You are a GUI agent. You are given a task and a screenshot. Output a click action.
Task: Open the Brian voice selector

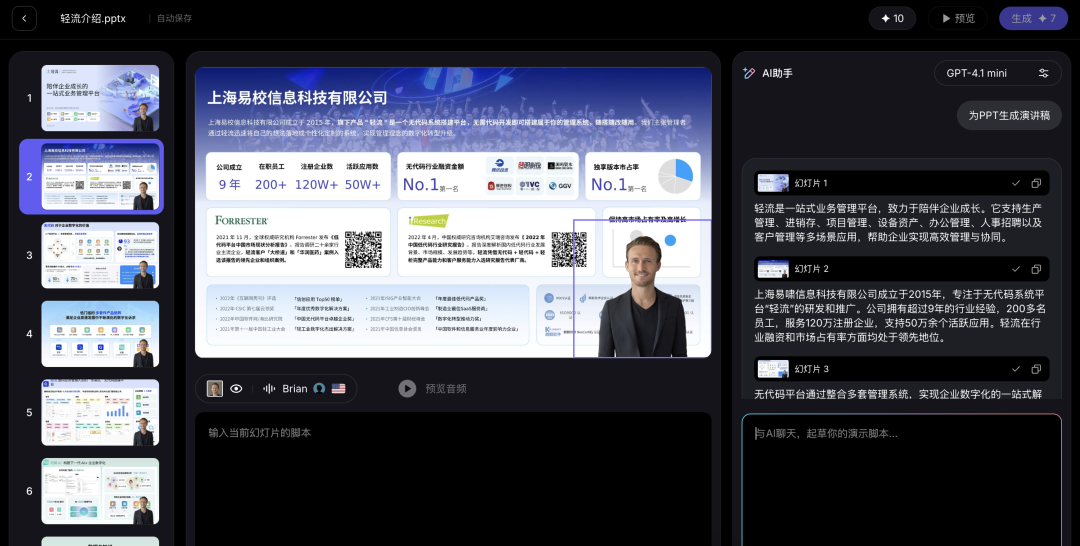pyautogui.click(x=295, y=388)
